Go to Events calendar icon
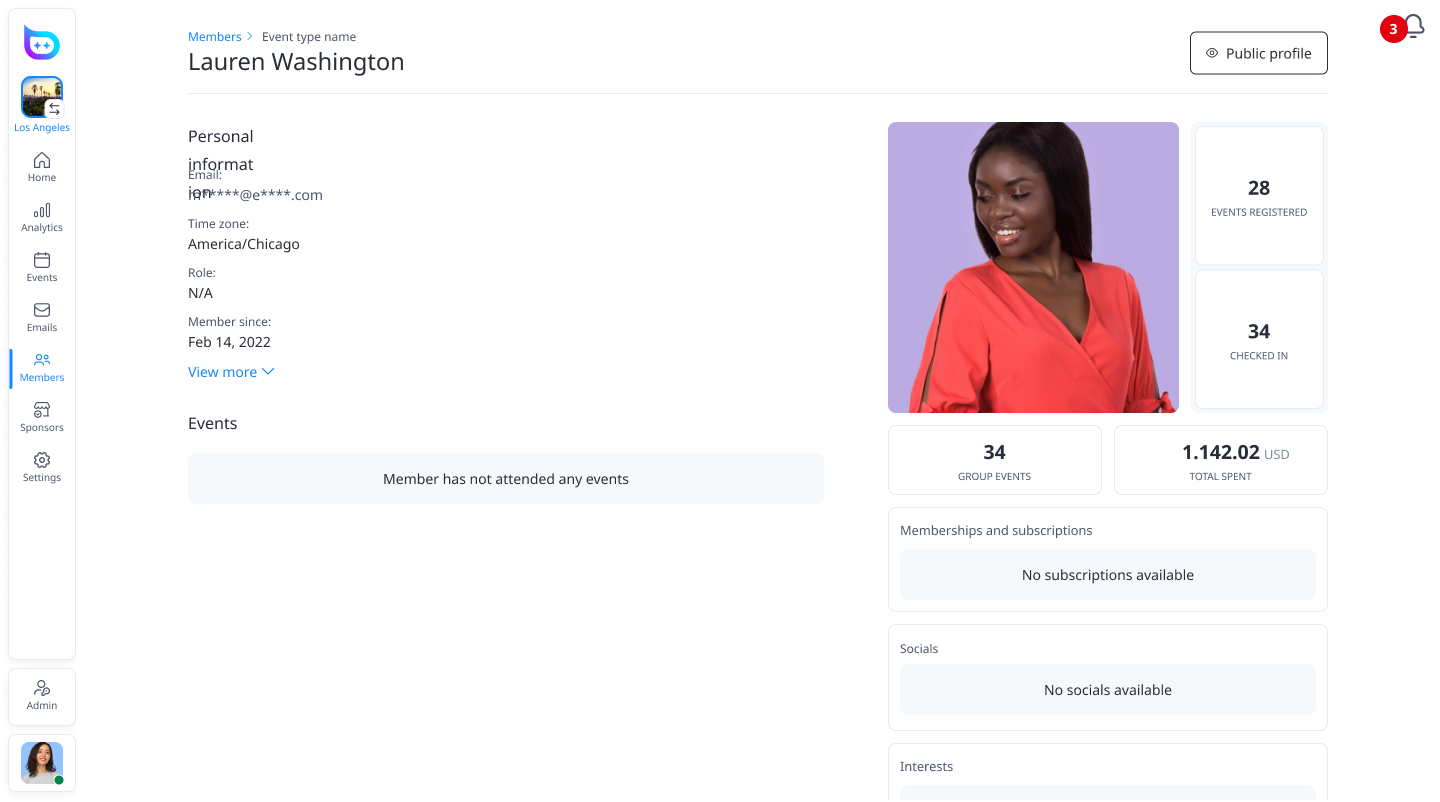1440x802 pixels. (42, 261)
